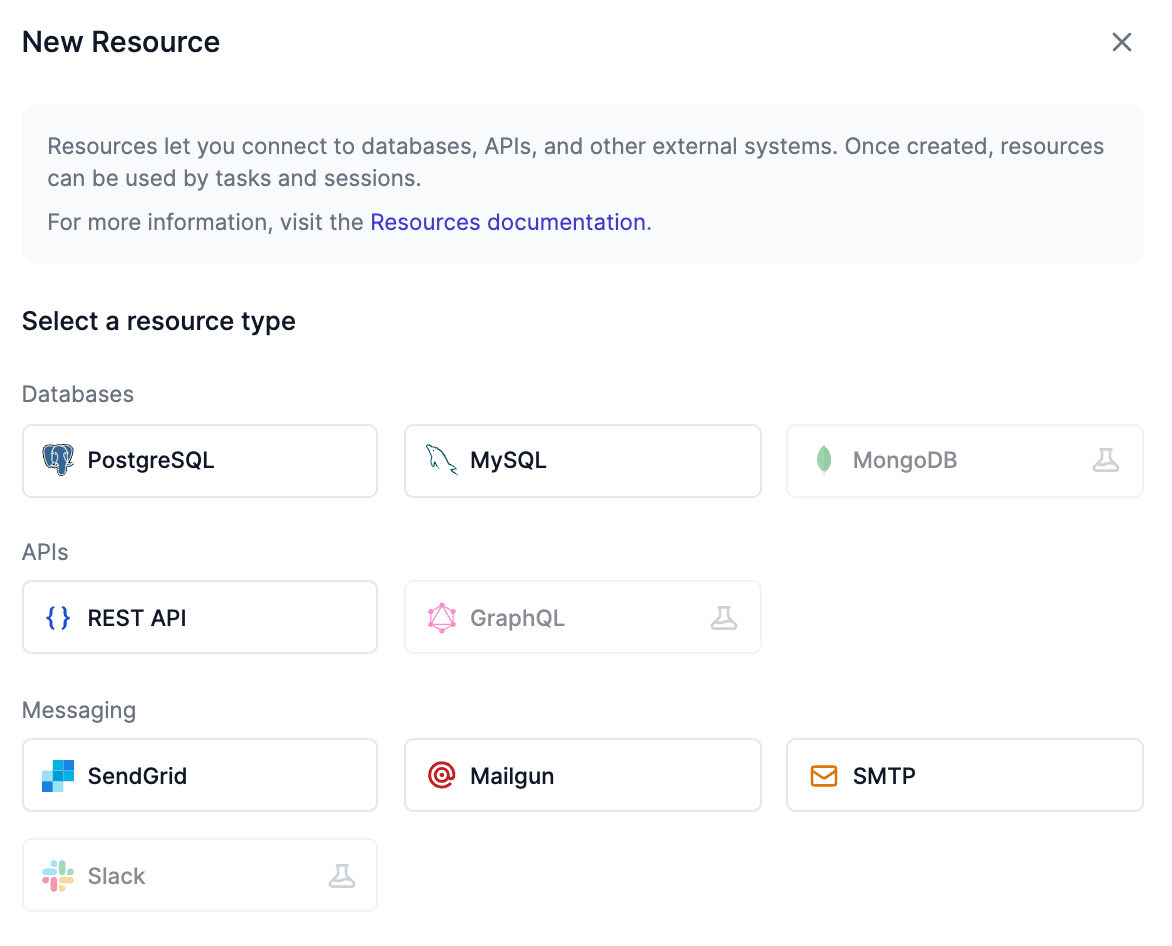Open the Resources documentation link

pos(508,222)
